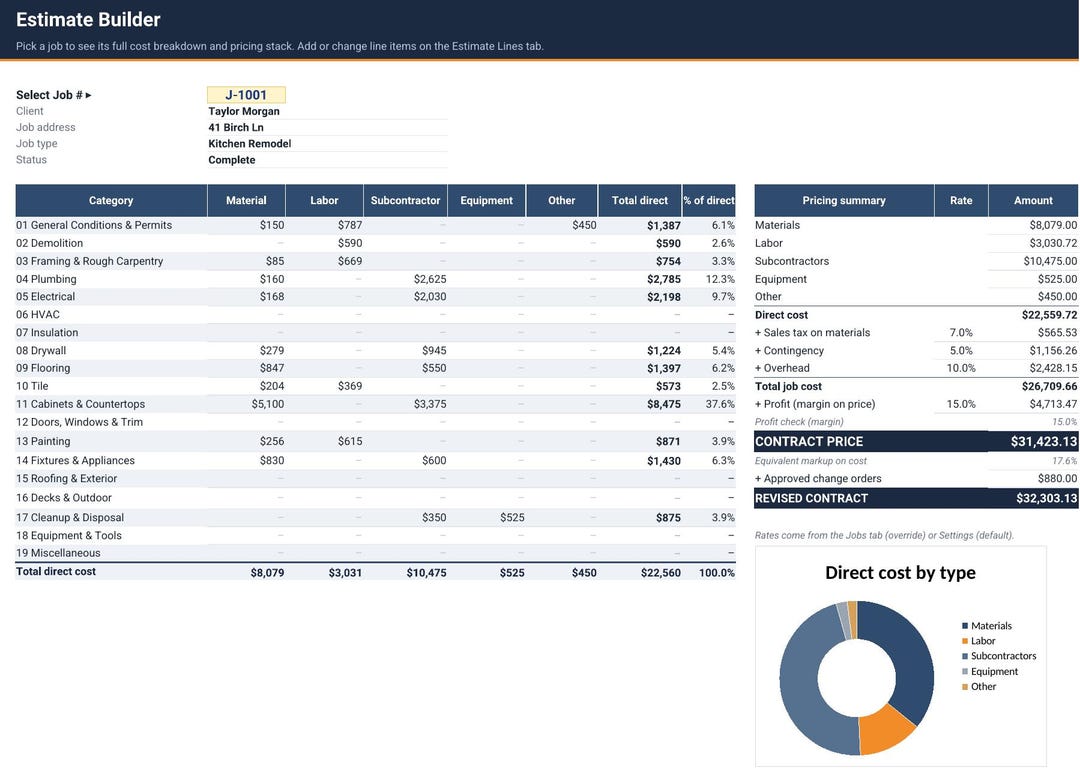This screenshot has height=777, width=1080.
Task: Click the '05 Electrical' row label
Action: (x=45, y=296)
